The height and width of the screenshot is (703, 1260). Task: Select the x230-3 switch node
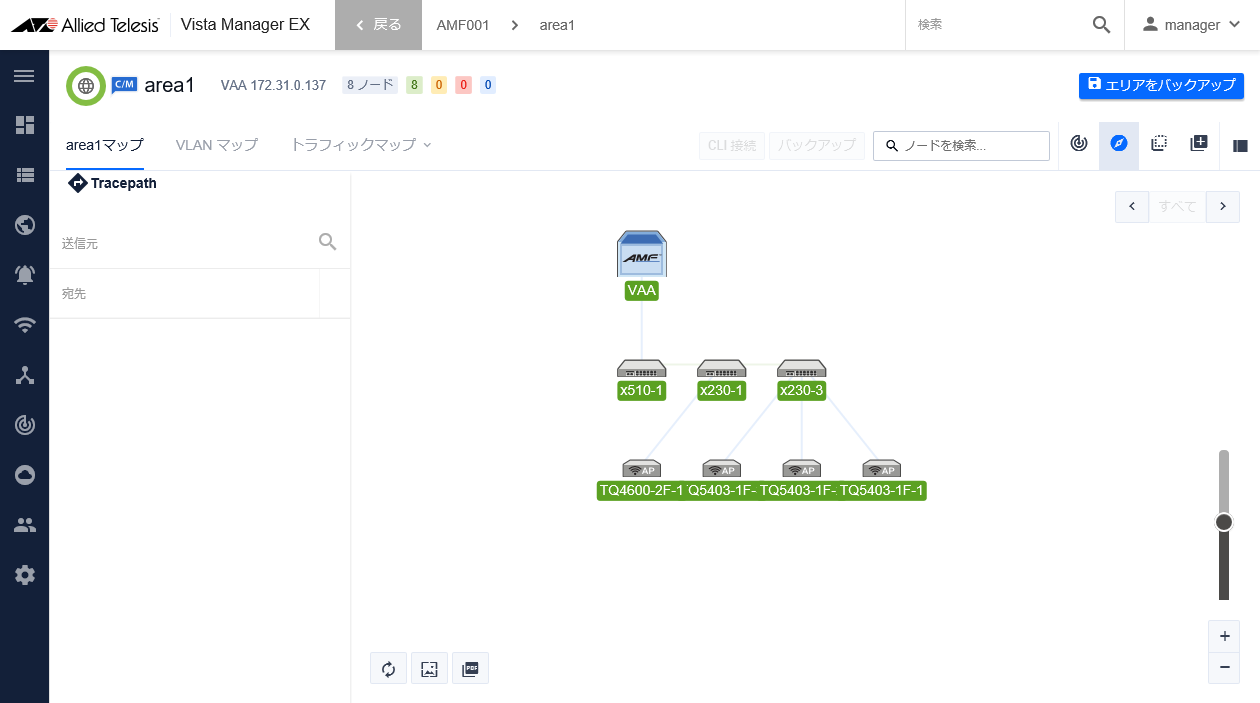coord(801,369)
